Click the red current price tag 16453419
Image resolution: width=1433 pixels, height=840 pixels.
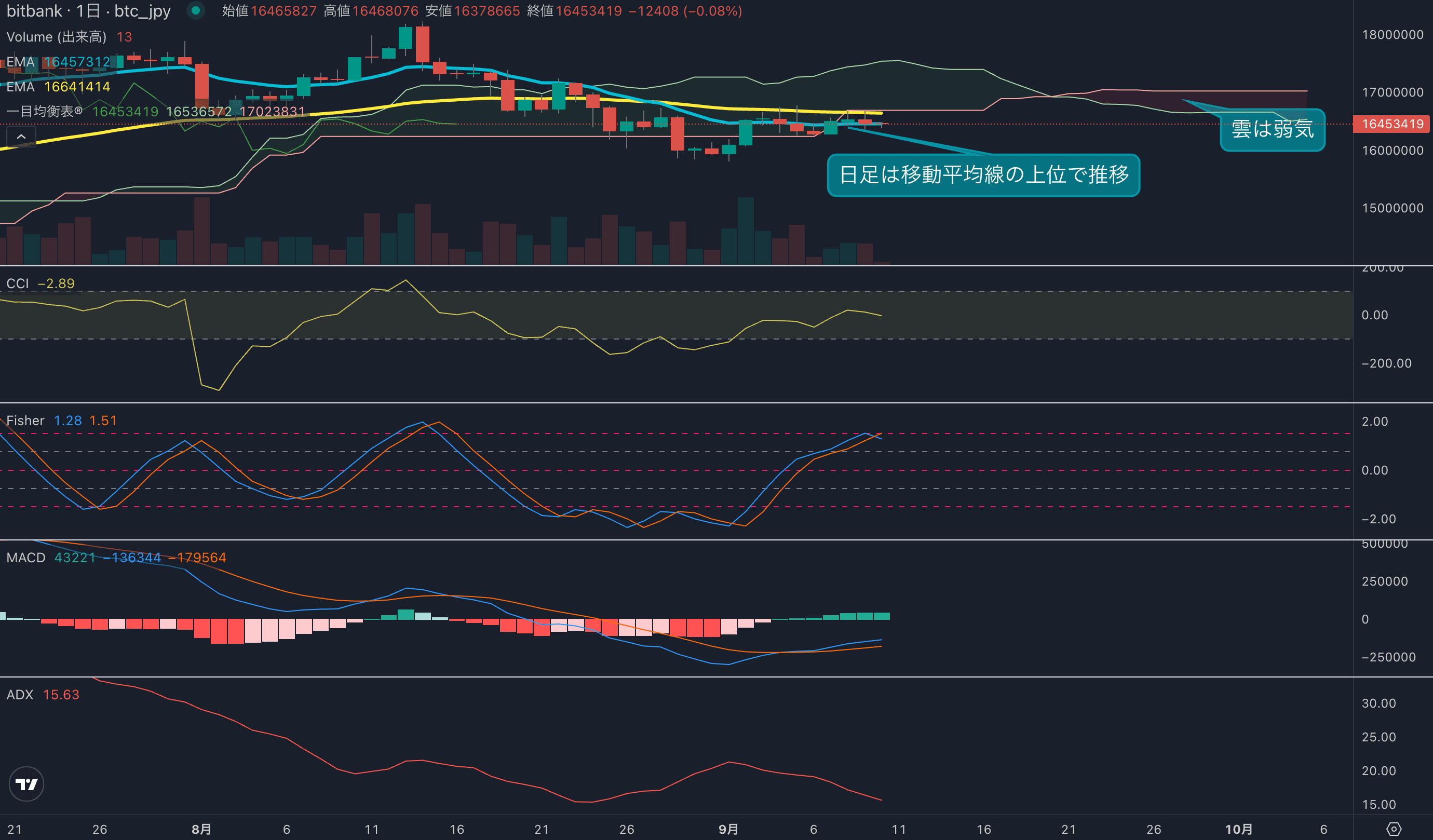(x=1392, y=124)
